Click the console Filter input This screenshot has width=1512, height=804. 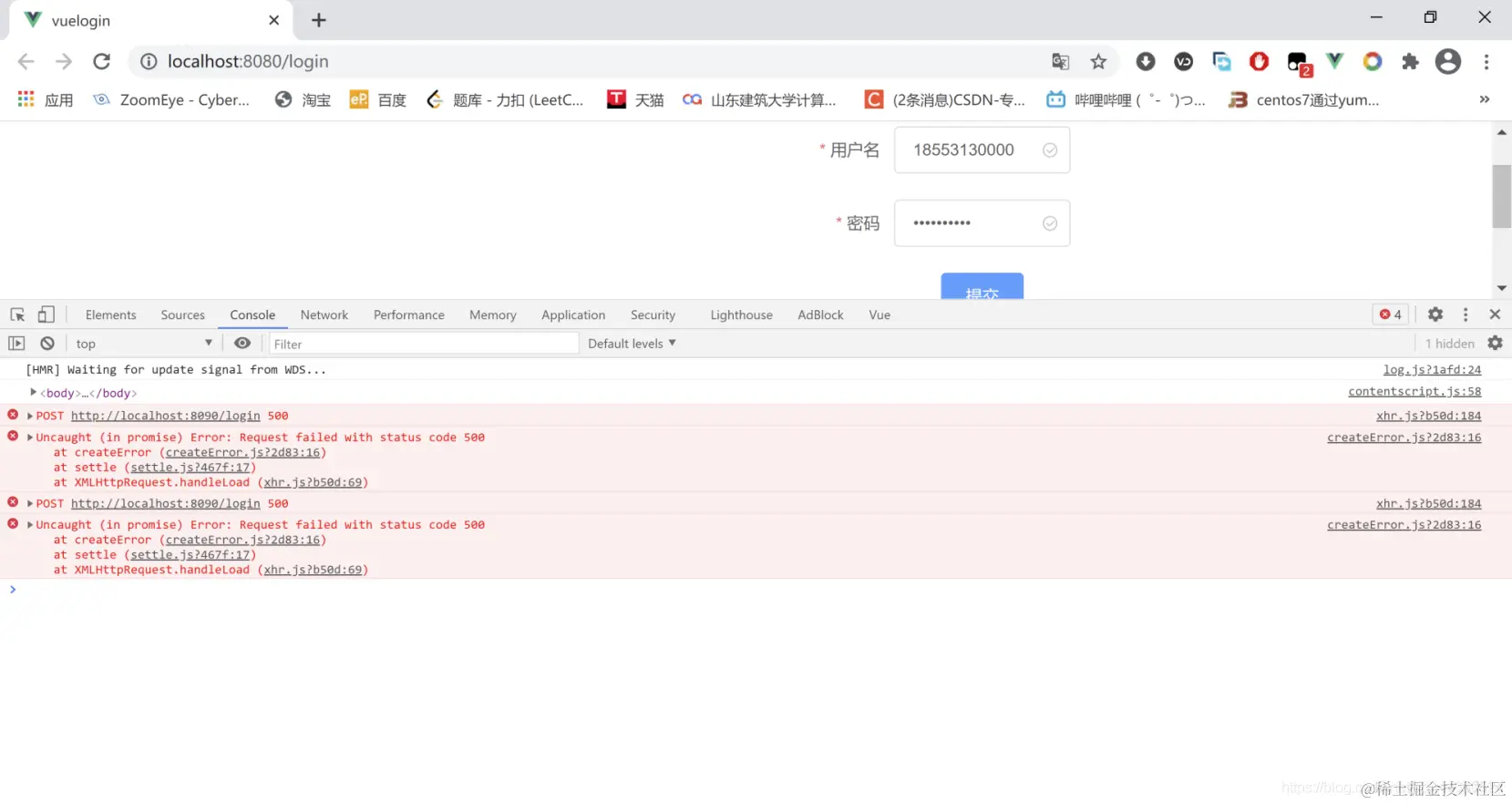pos(424,344)
